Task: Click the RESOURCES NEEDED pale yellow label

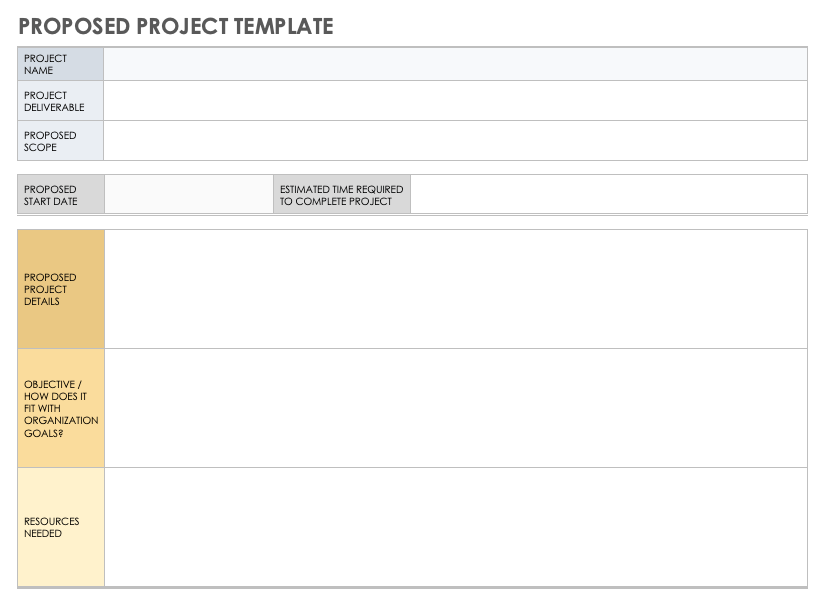Action: pyautogui.click(x=61, y=527)
